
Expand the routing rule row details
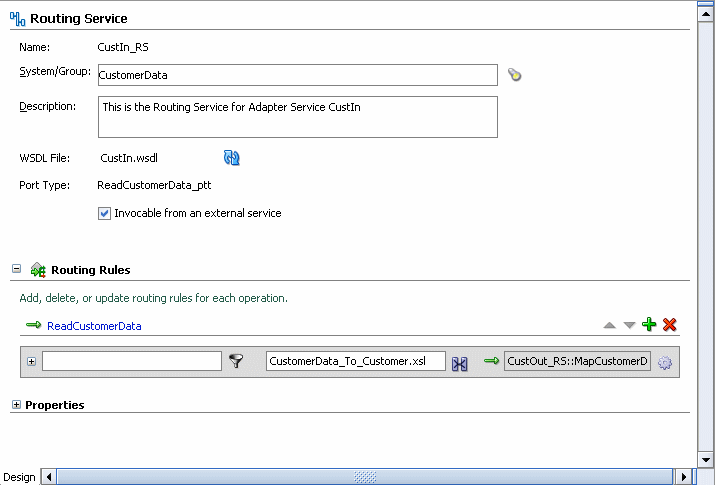(x=31, y=361)
